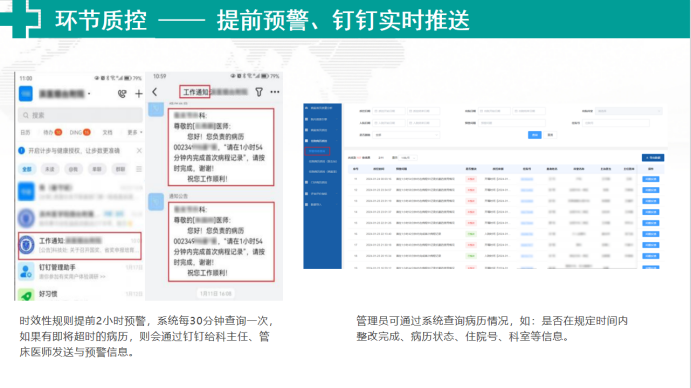
Task: Tap the green 好习惯 rocket icon
Action: pyautogui.click(x=26, y=295)
